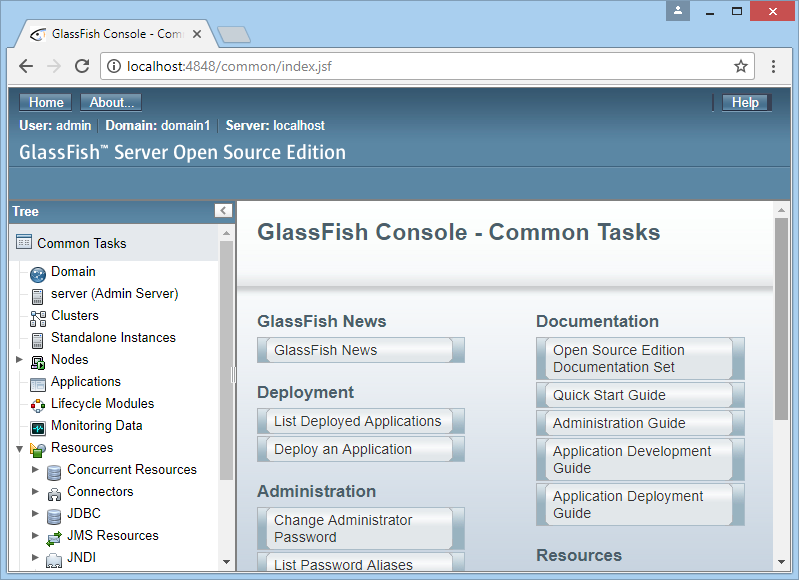Expand the JNDI tree node

(35, 557)
